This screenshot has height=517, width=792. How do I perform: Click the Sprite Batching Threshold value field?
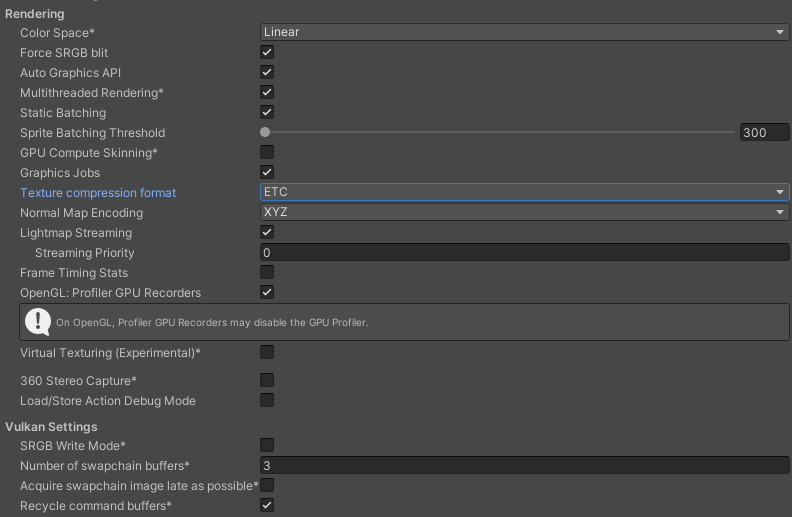[764, 132]
